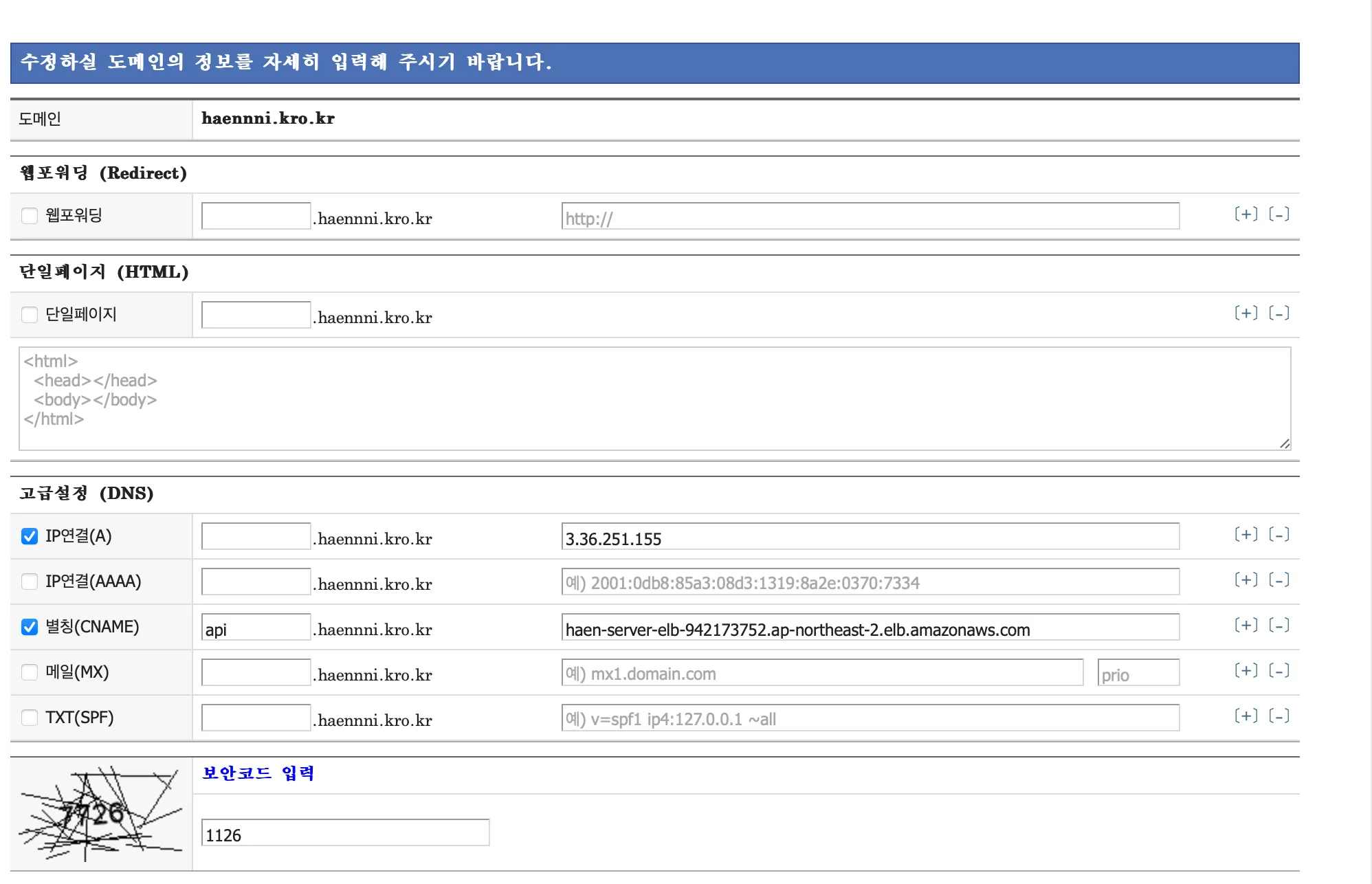Add another IP연결(A) record with [+]
Screen dimensions: 1372x884
click(x=1246, y=535)
